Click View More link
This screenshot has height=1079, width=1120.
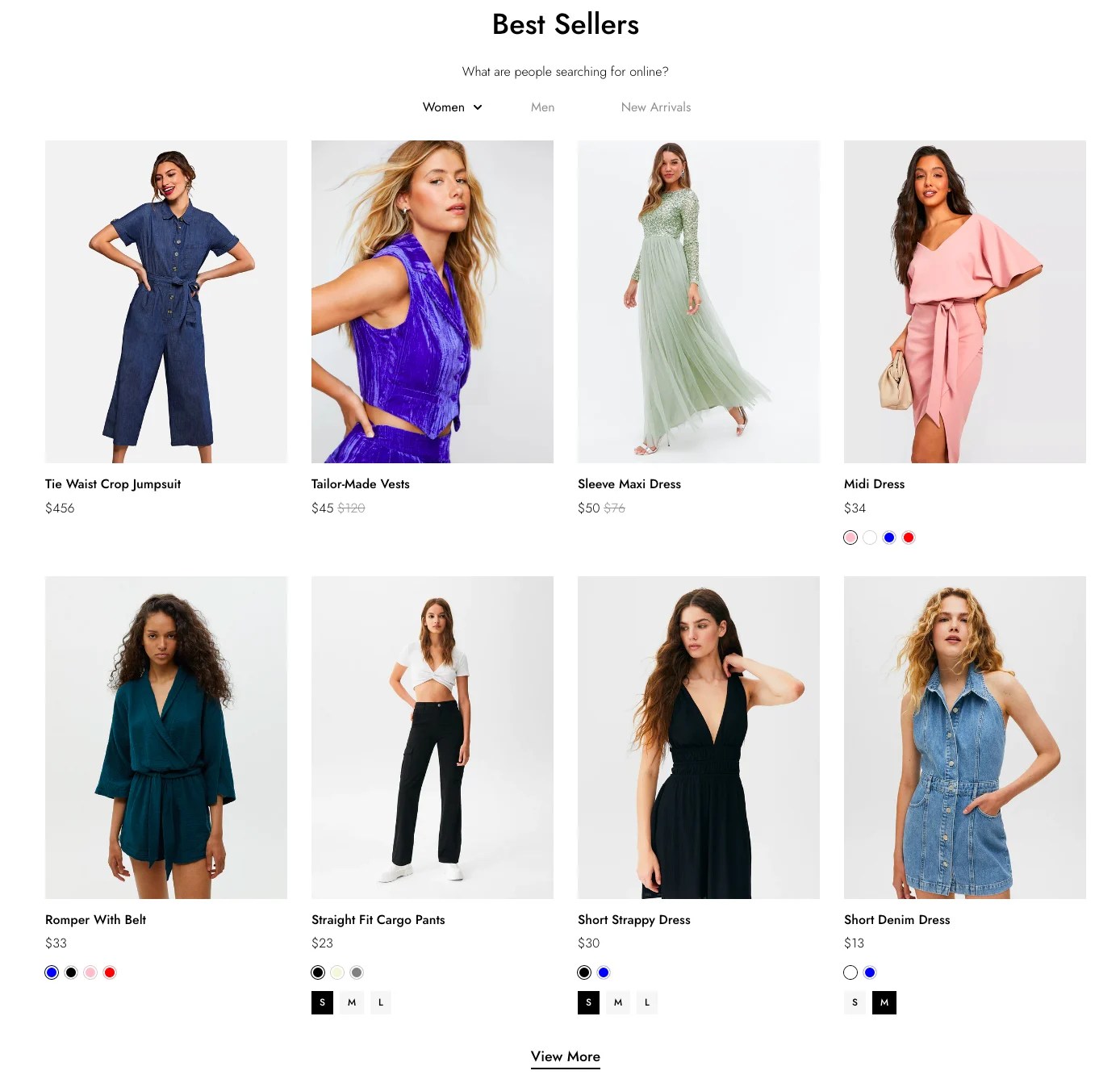566,1056
